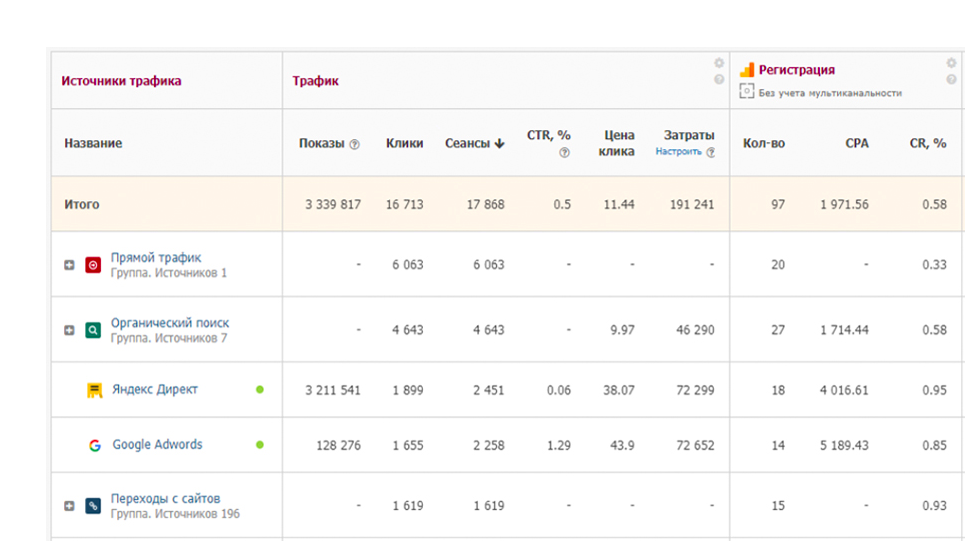The height and width of the screenshot is (550, 973).
Task: Click Яндекс Директ cost 72 299
Action: tap(695, 390)
